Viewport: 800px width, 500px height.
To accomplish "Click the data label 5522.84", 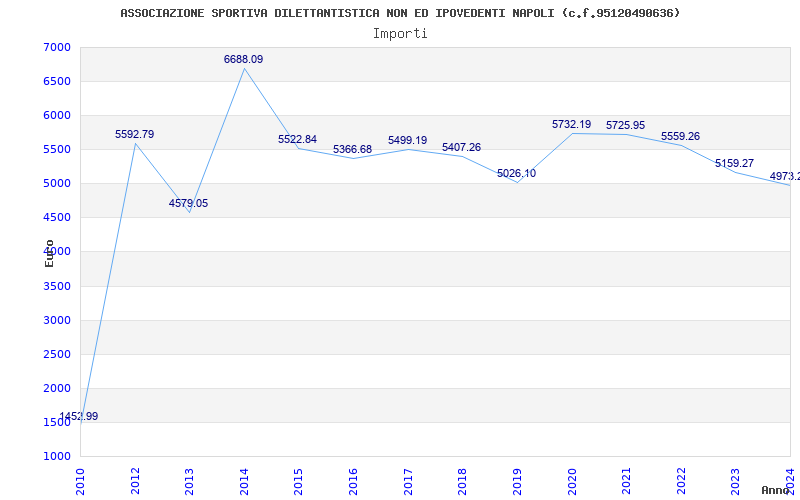I will [297, 140].
